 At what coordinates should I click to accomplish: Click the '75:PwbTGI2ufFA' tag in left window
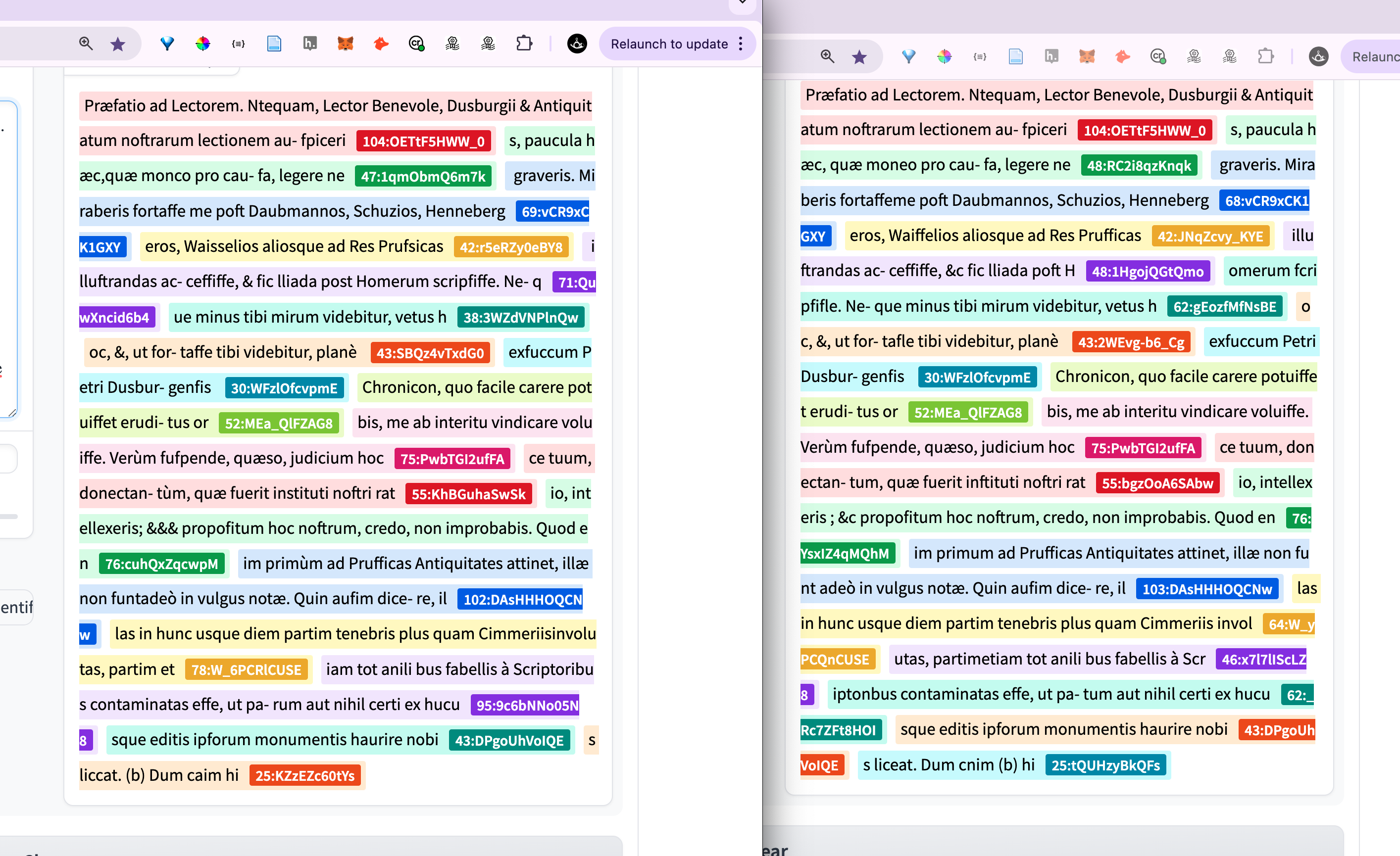(452, 458)
